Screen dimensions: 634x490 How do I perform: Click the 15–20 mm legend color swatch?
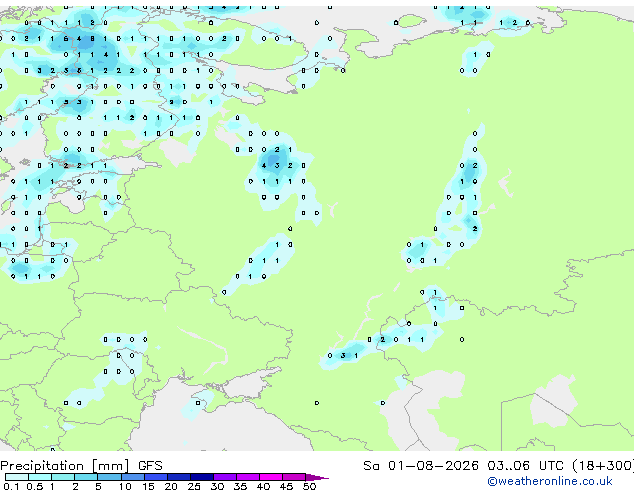(156, 477)
